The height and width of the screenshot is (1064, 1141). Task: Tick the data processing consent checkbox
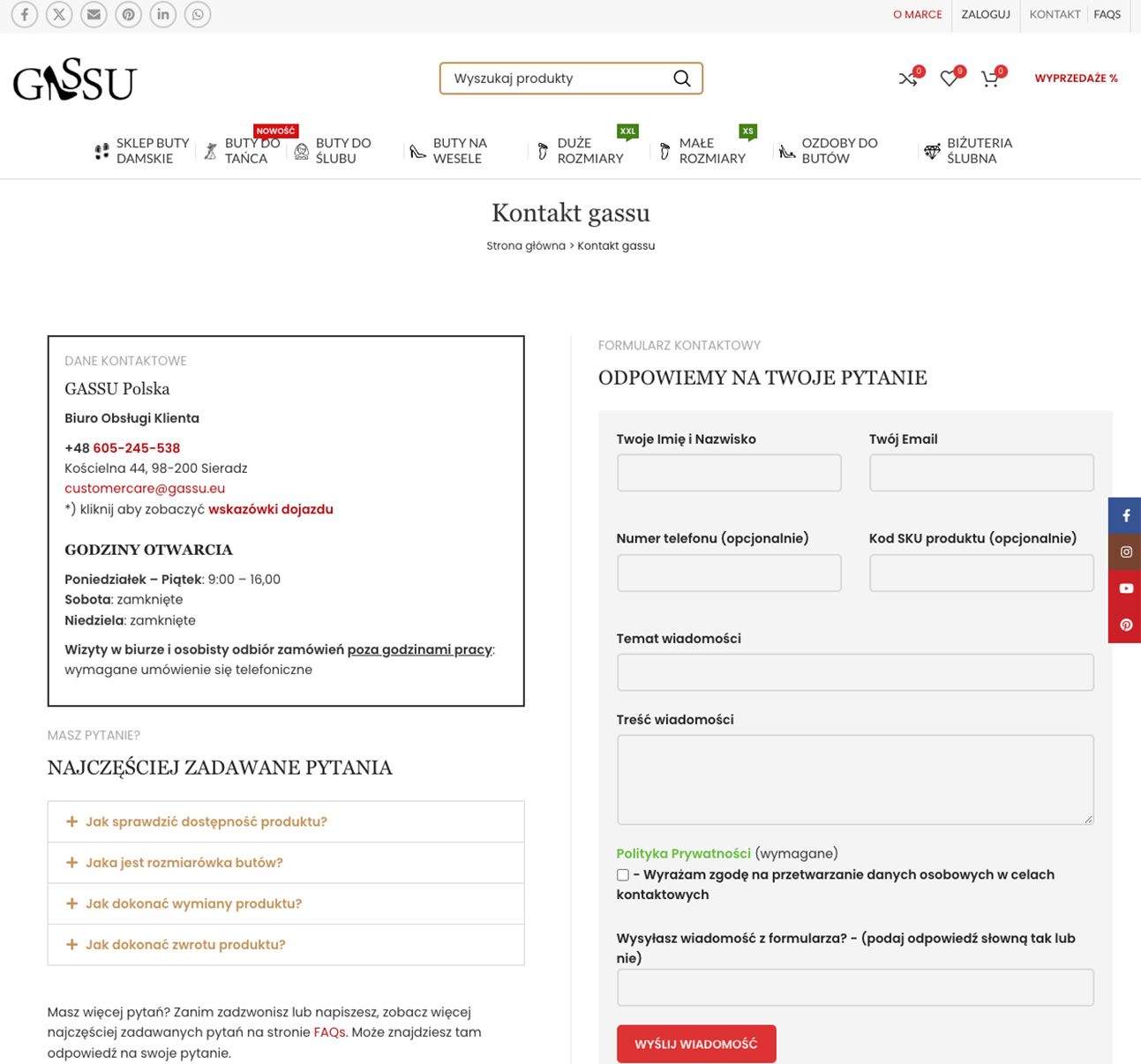[623, 875]
